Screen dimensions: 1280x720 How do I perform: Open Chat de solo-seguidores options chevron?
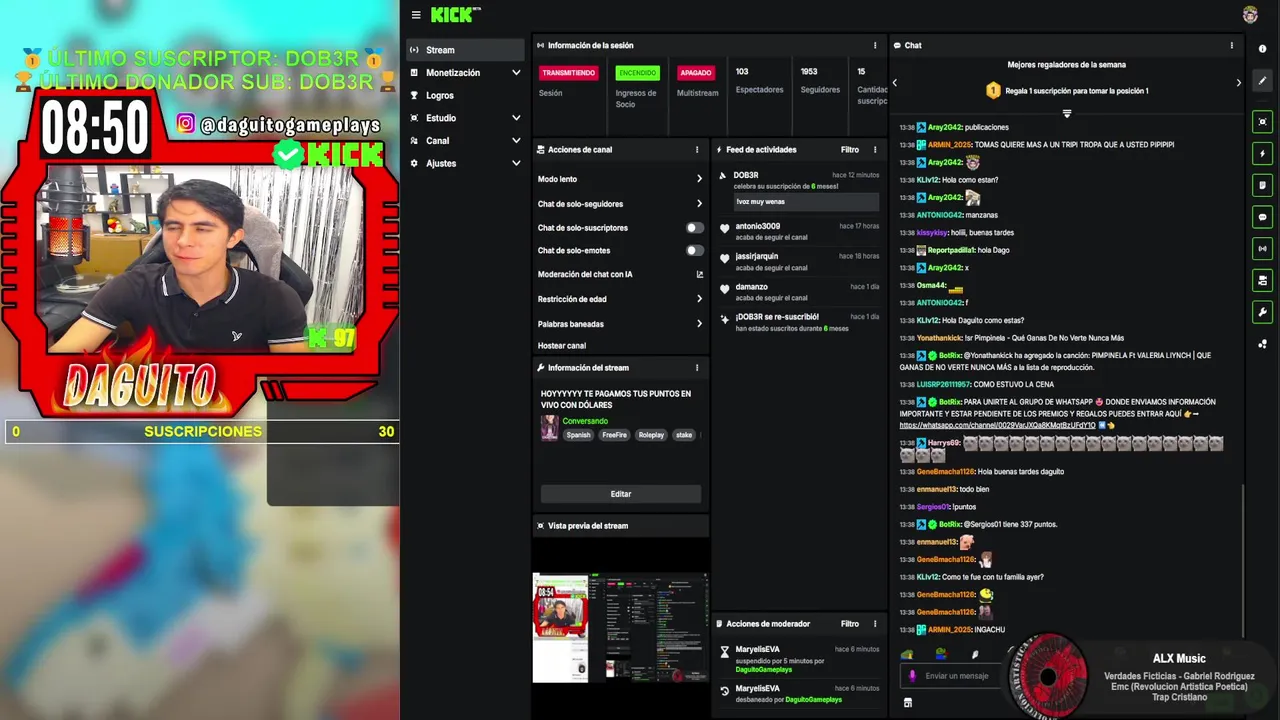(x=699, y=204)
